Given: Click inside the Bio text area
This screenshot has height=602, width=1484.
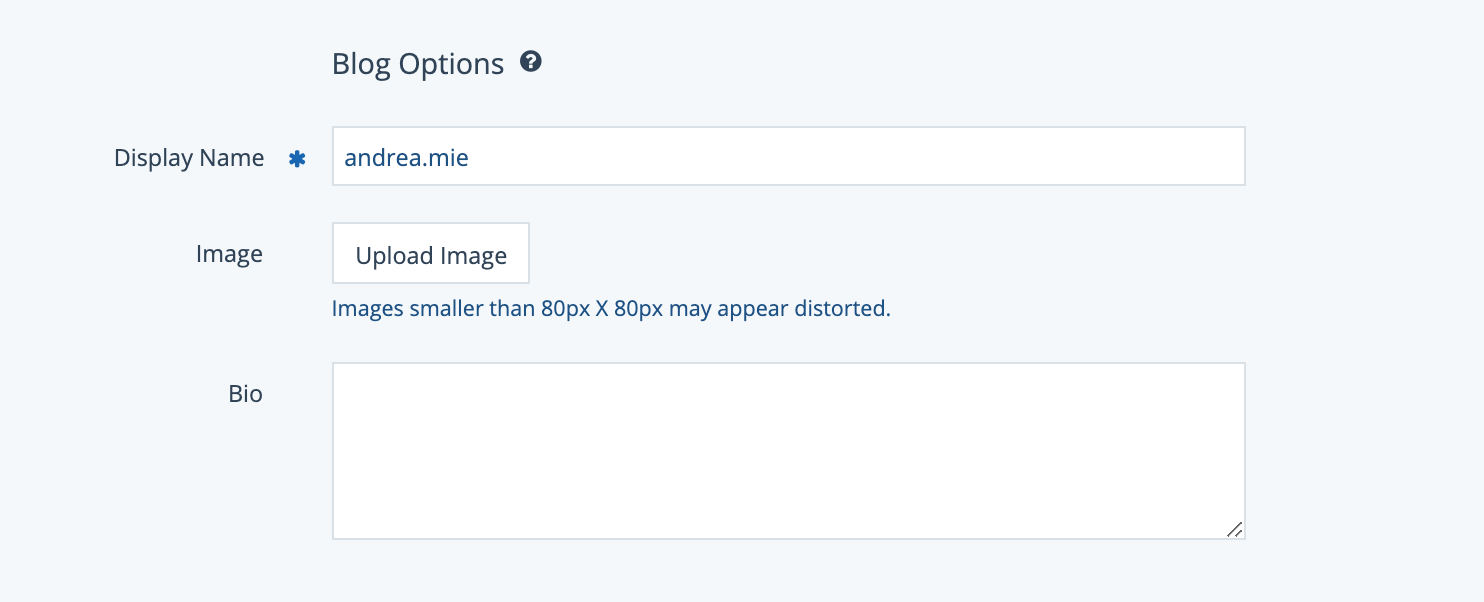Looking at the screenshot, I should pos(788,450).
